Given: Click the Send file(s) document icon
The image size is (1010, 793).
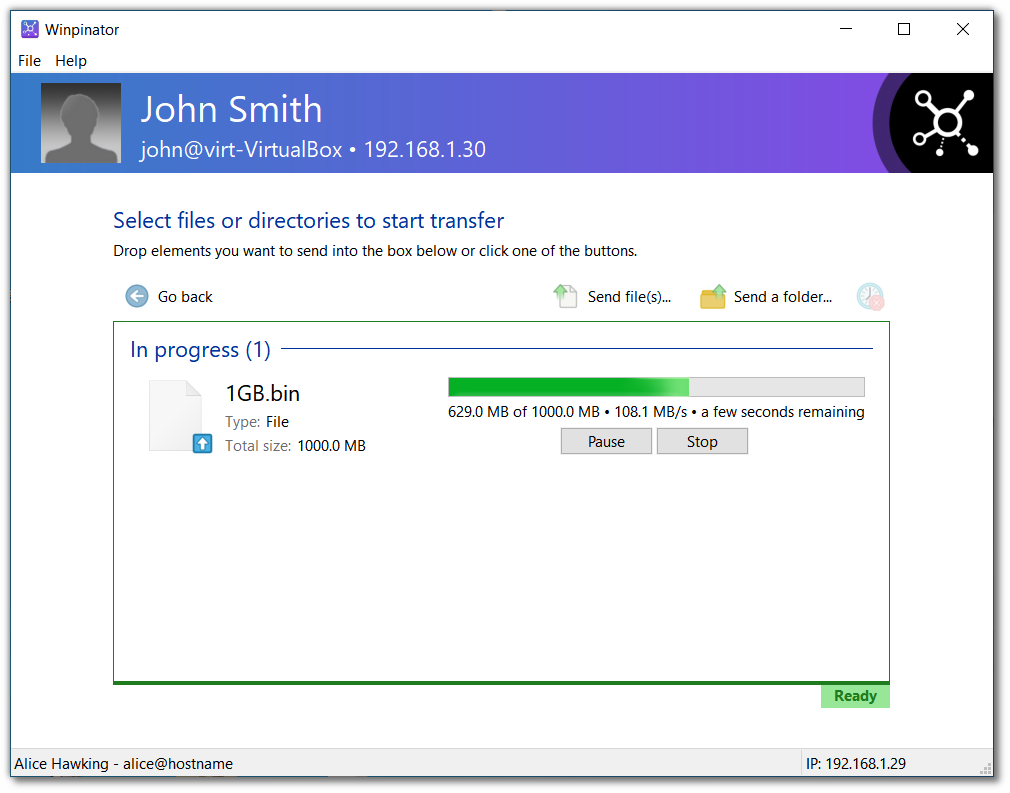Looking at the screenshot, I should [x=566, y=297].
